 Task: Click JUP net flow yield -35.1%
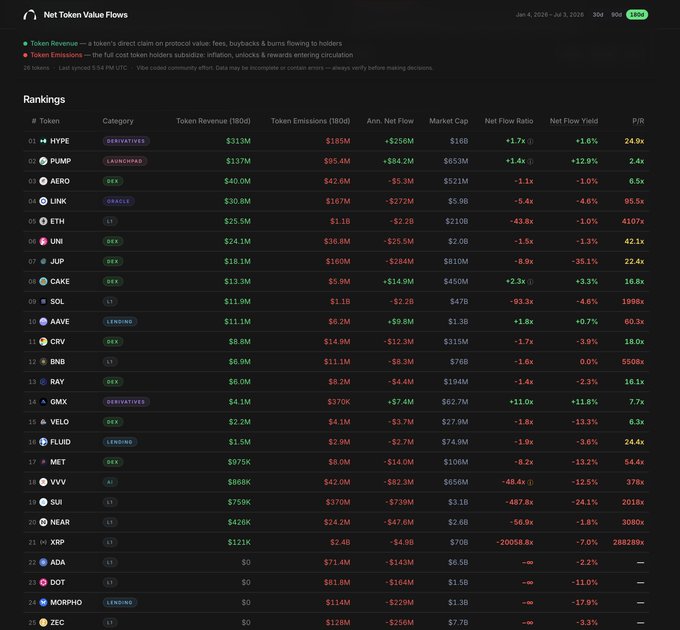pos(584,261)
